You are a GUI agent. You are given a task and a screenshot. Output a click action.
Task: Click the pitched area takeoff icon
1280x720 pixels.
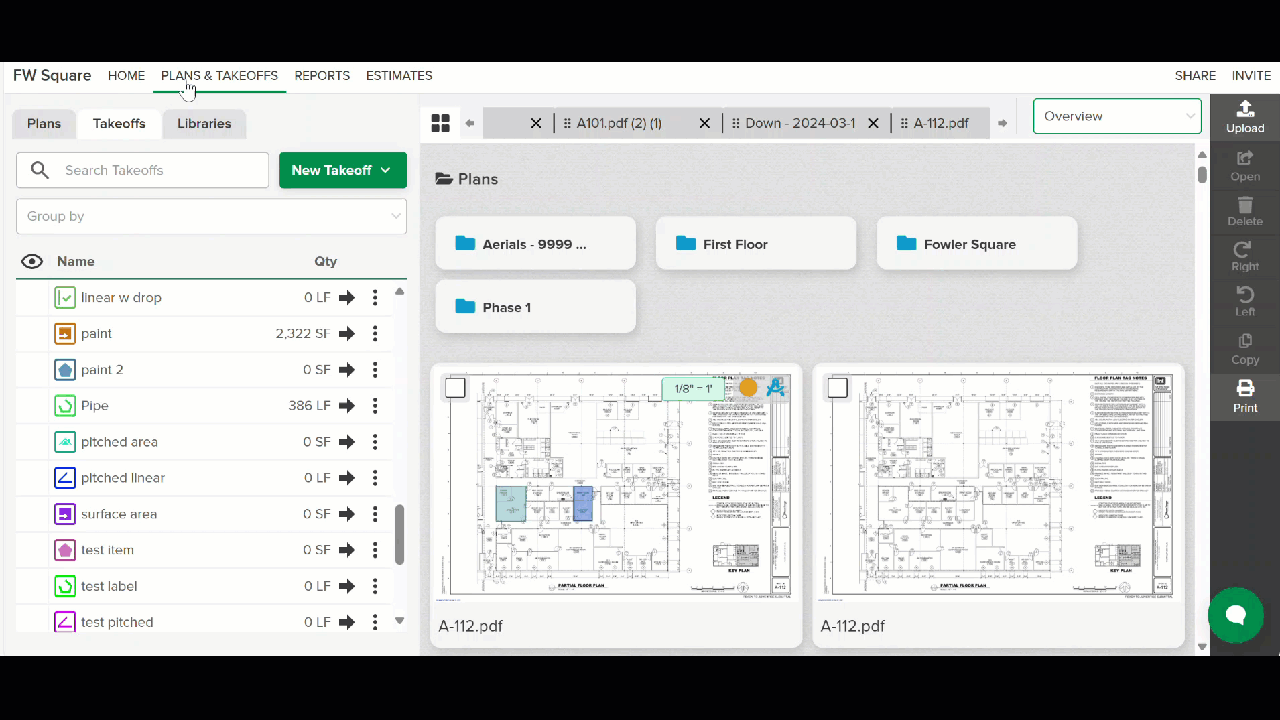pyautogui.click(x=65, y=442)
